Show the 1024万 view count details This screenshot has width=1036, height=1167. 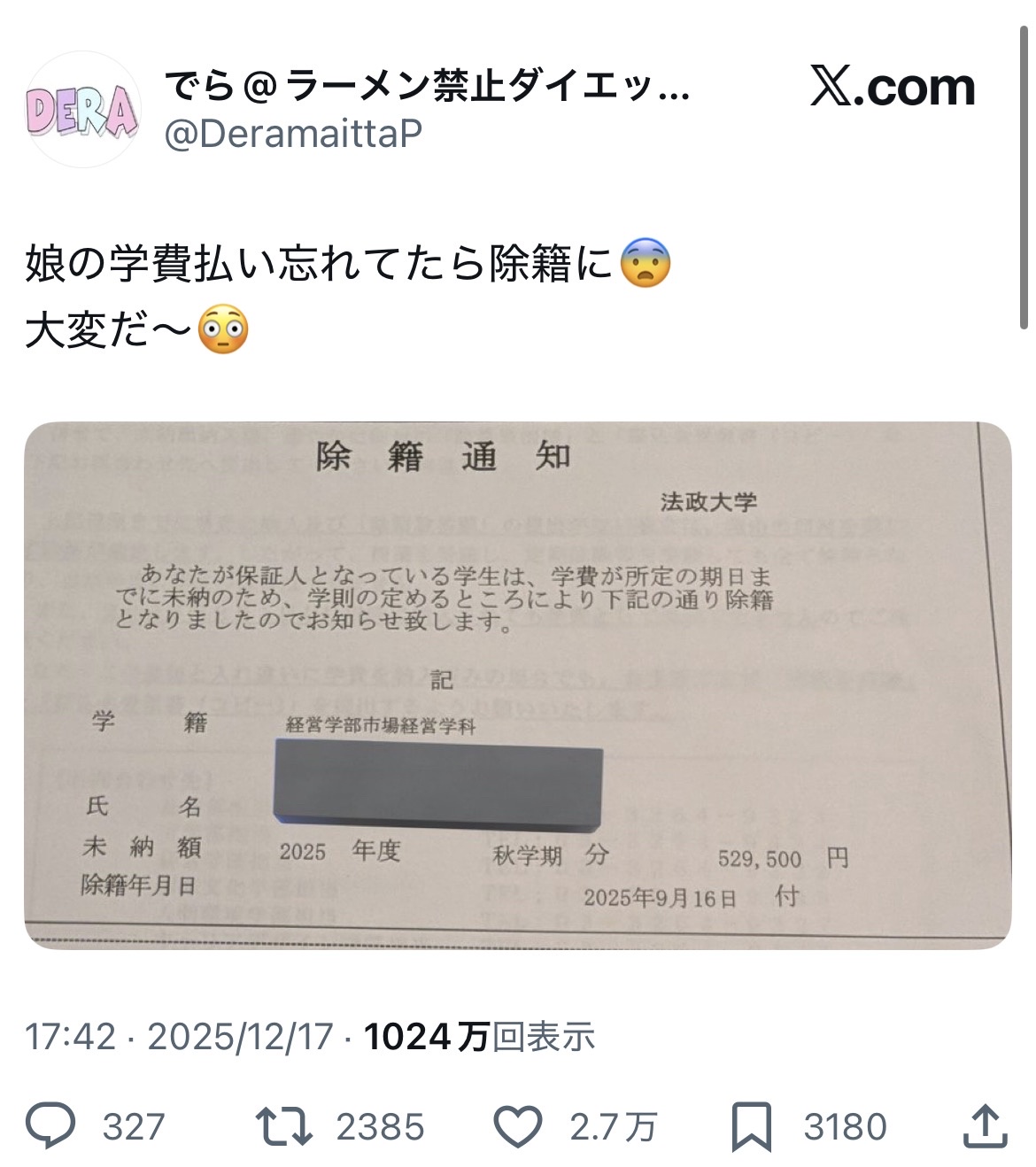click(x=427, y=1035)
